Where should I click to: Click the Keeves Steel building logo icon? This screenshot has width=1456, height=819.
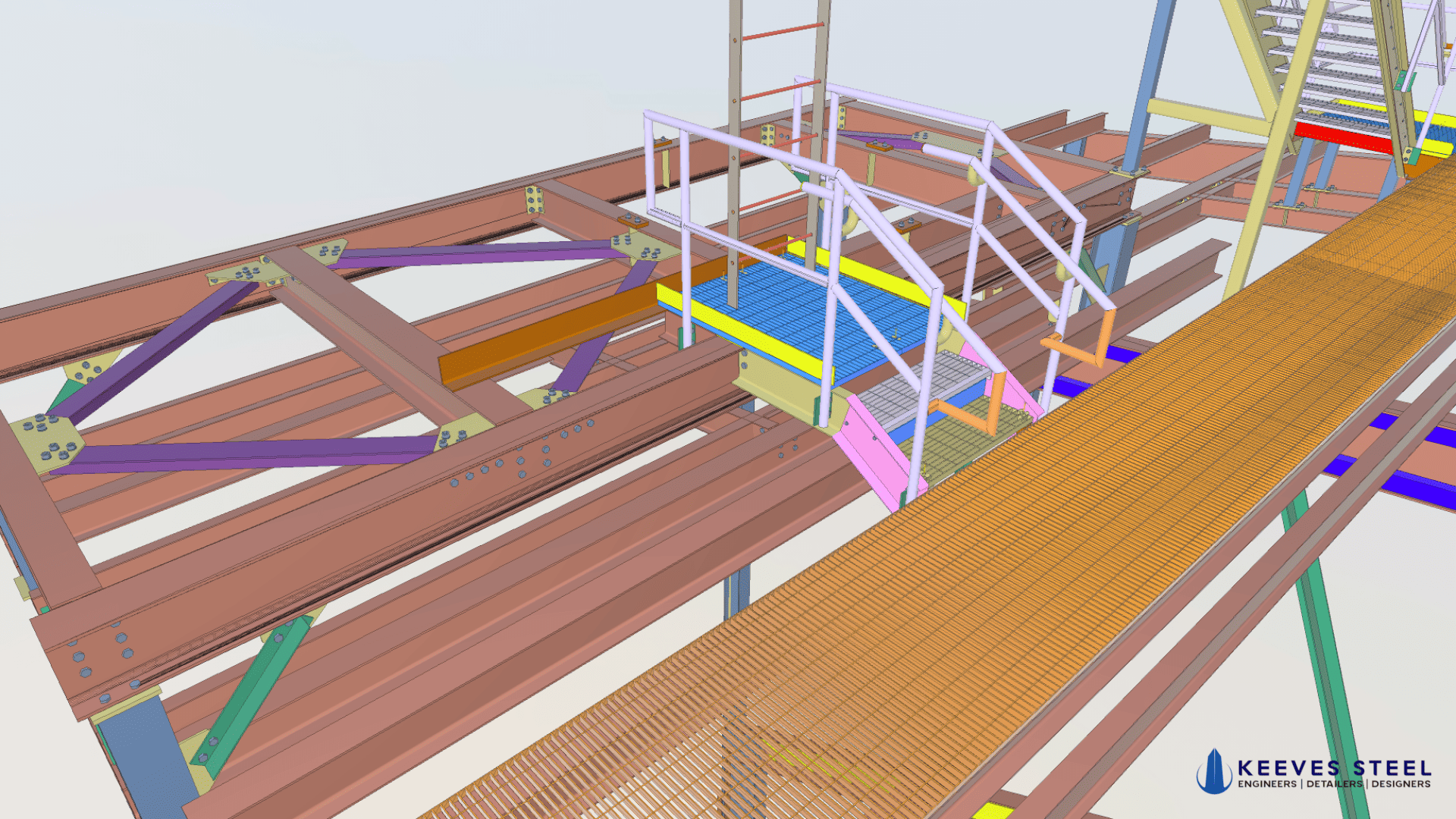pyautogui.click(x=1213, y=772)
